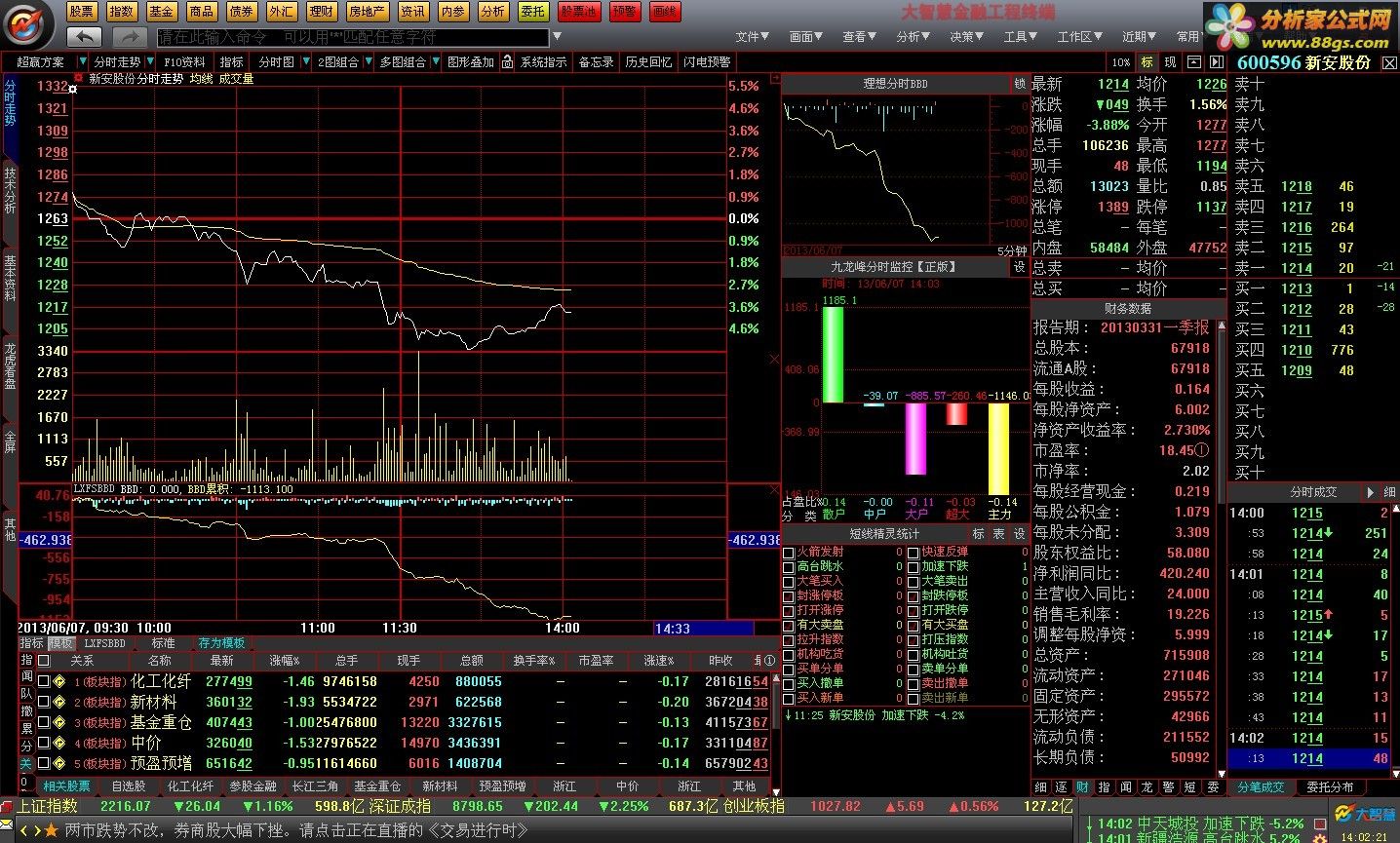Open the 文件 dropdown menu
The image size is (1400, 843).
pos(752,36)
